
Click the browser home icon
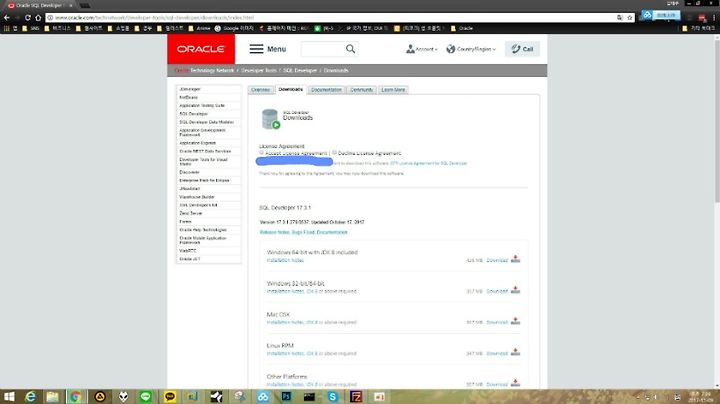38,17
